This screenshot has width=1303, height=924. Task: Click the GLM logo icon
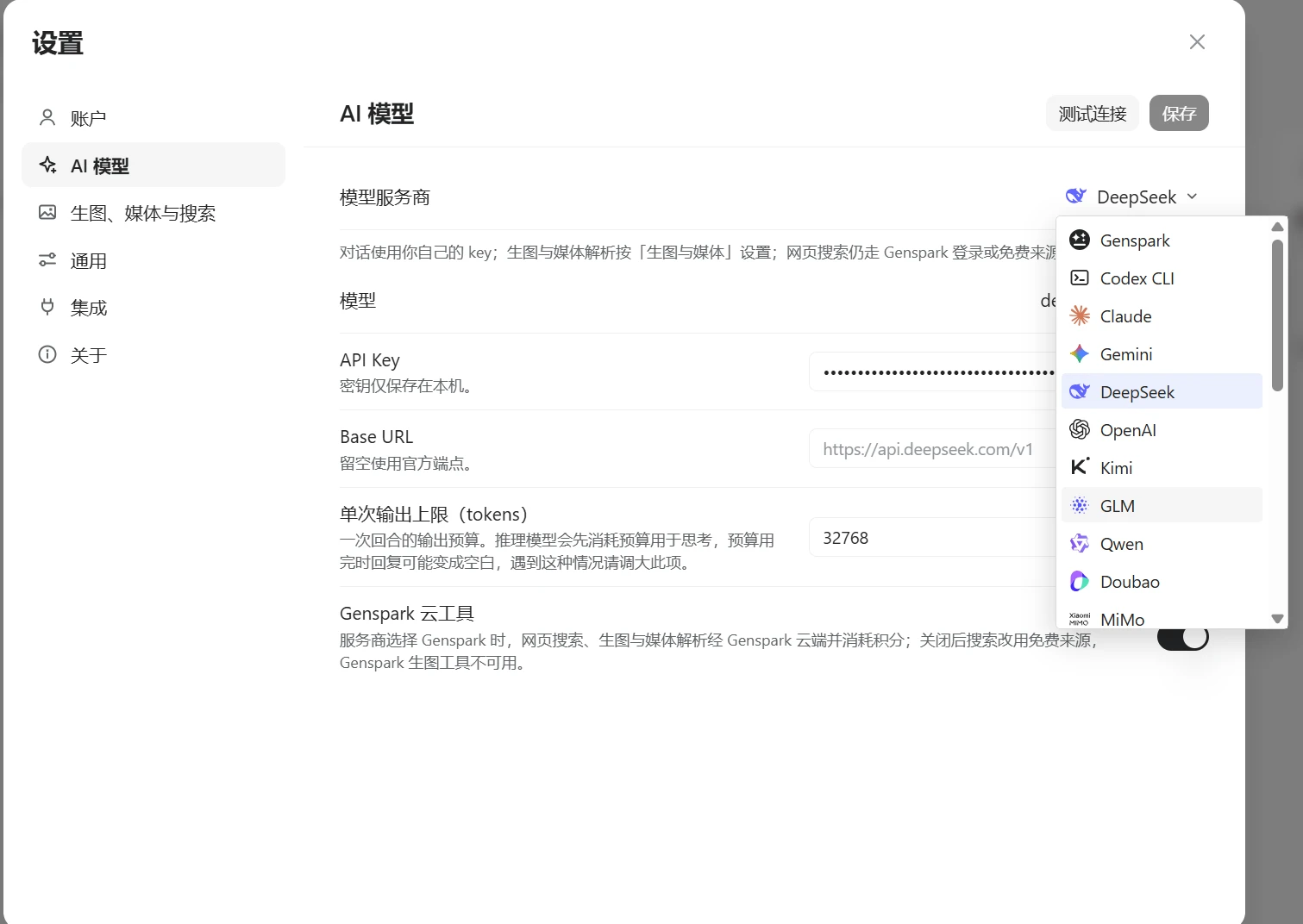1080,505
